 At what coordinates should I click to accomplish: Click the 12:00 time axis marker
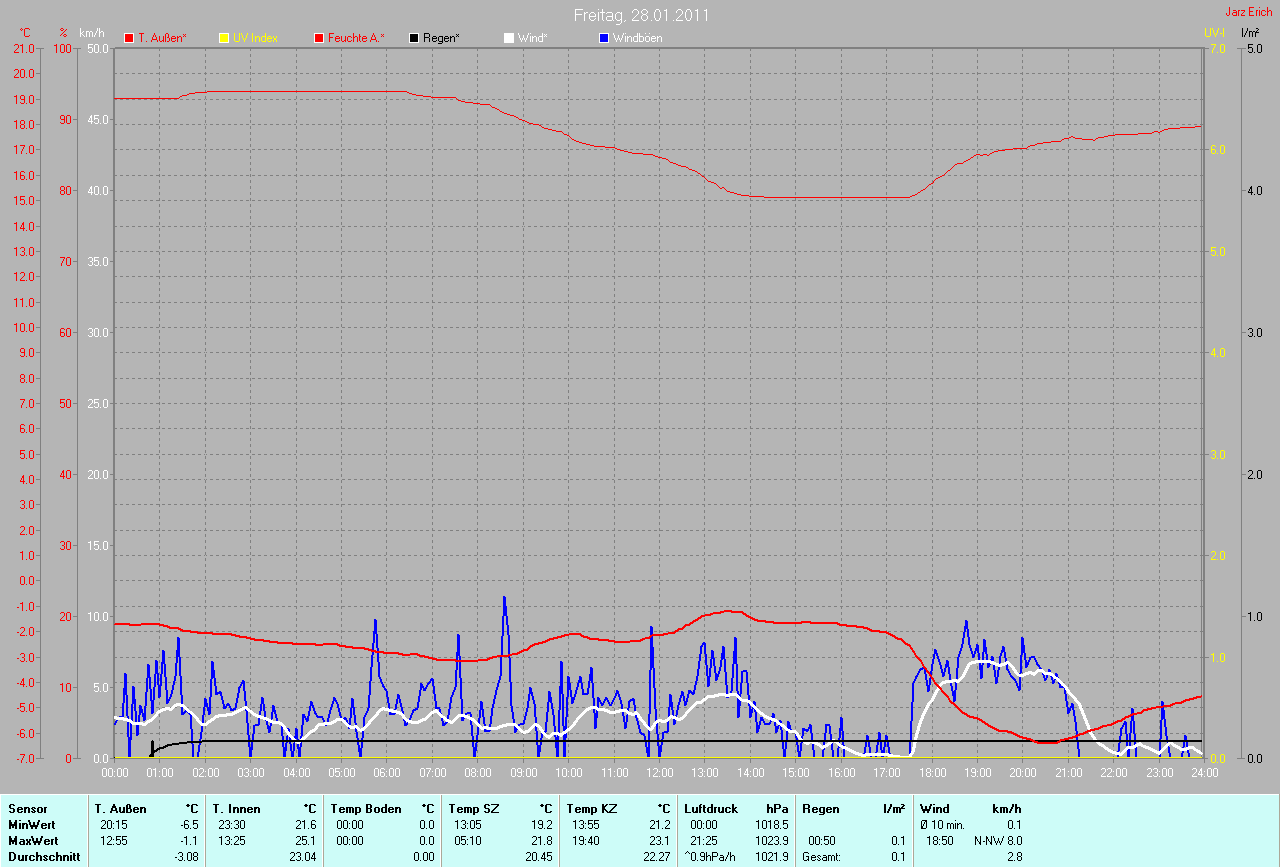(x=658, y=773)
